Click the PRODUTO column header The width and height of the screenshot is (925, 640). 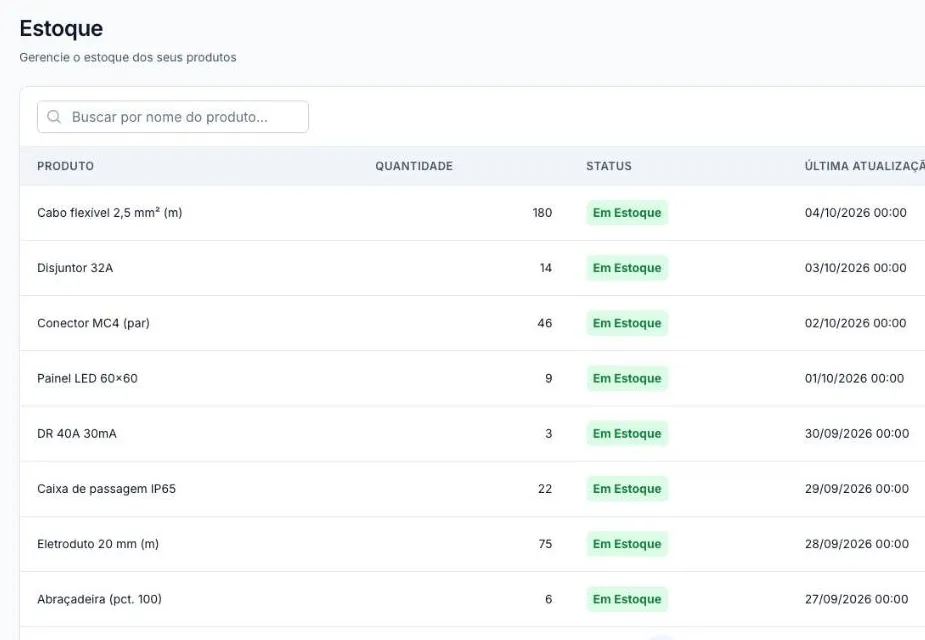[x=65, y=166]
